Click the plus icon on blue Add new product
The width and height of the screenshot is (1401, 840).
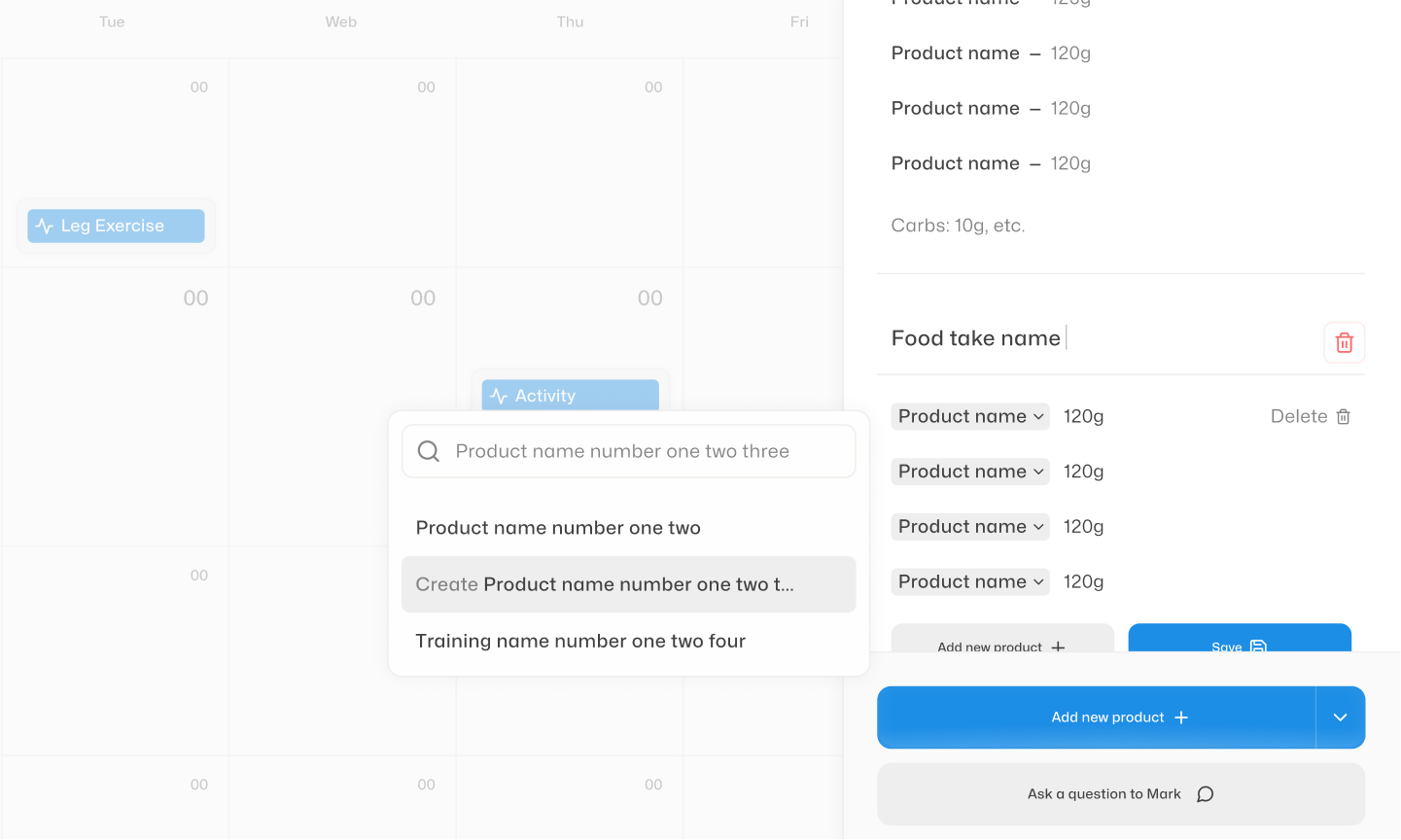click(x=1181, y=717)
